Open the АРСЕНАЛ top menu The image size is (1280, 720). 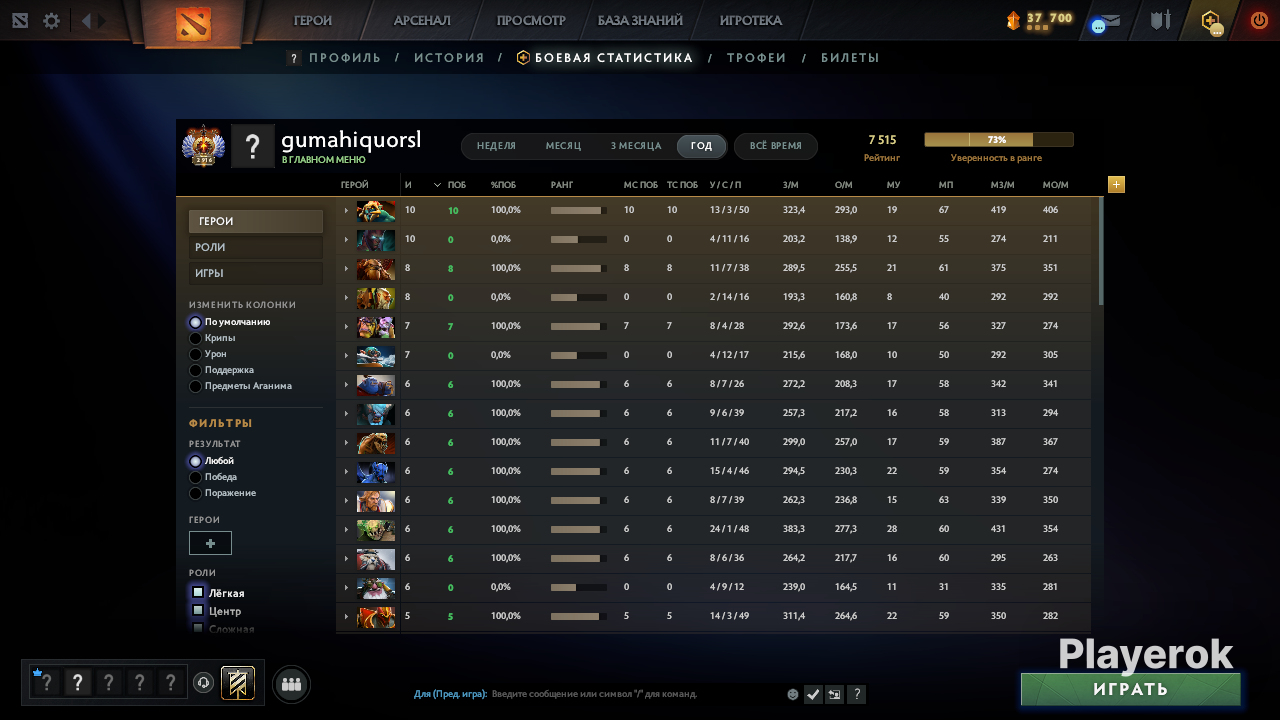422,21
